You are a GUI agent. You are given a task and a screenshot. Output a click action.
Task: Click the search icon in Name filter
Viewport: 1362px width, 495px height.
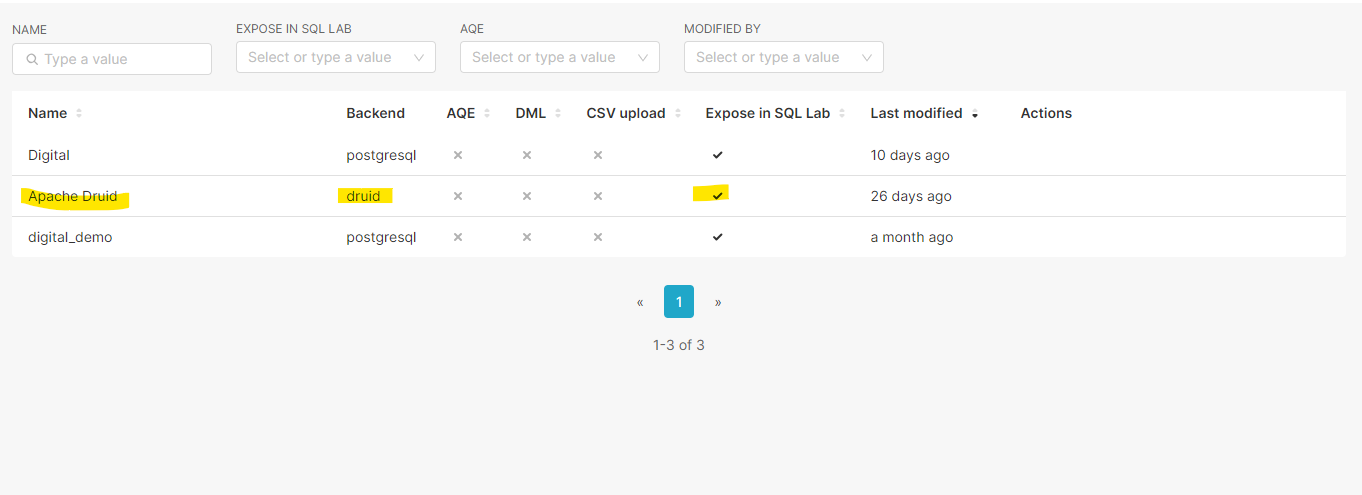(32, 59)
